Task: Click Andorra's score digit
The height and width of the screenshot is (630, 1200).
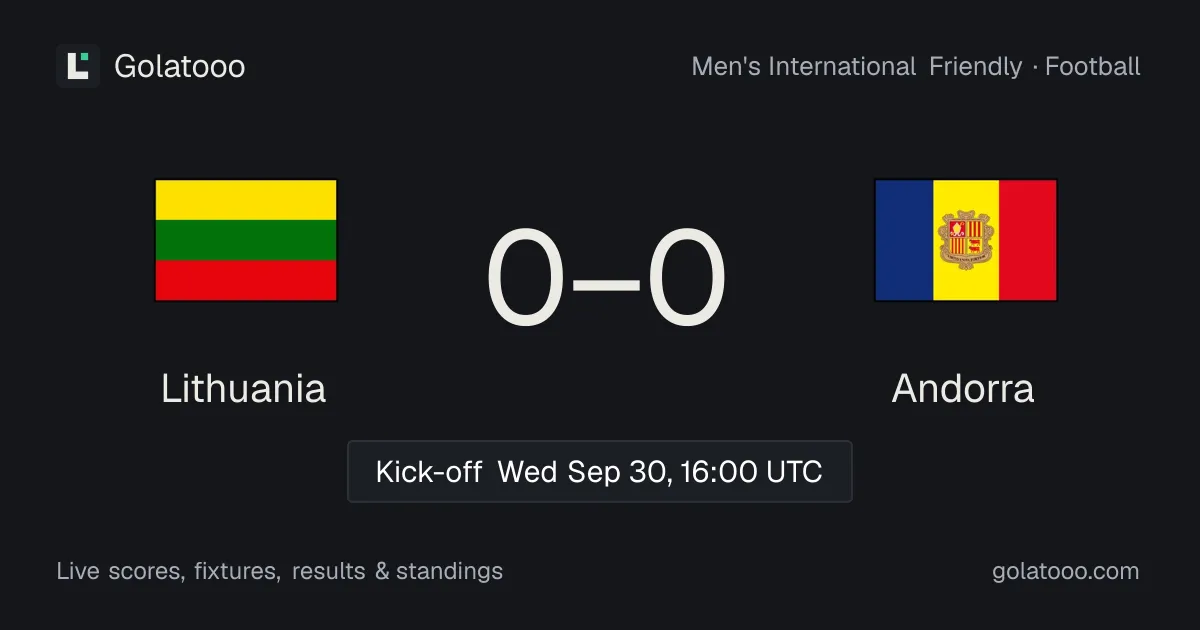Action: [x=686, y=279]
